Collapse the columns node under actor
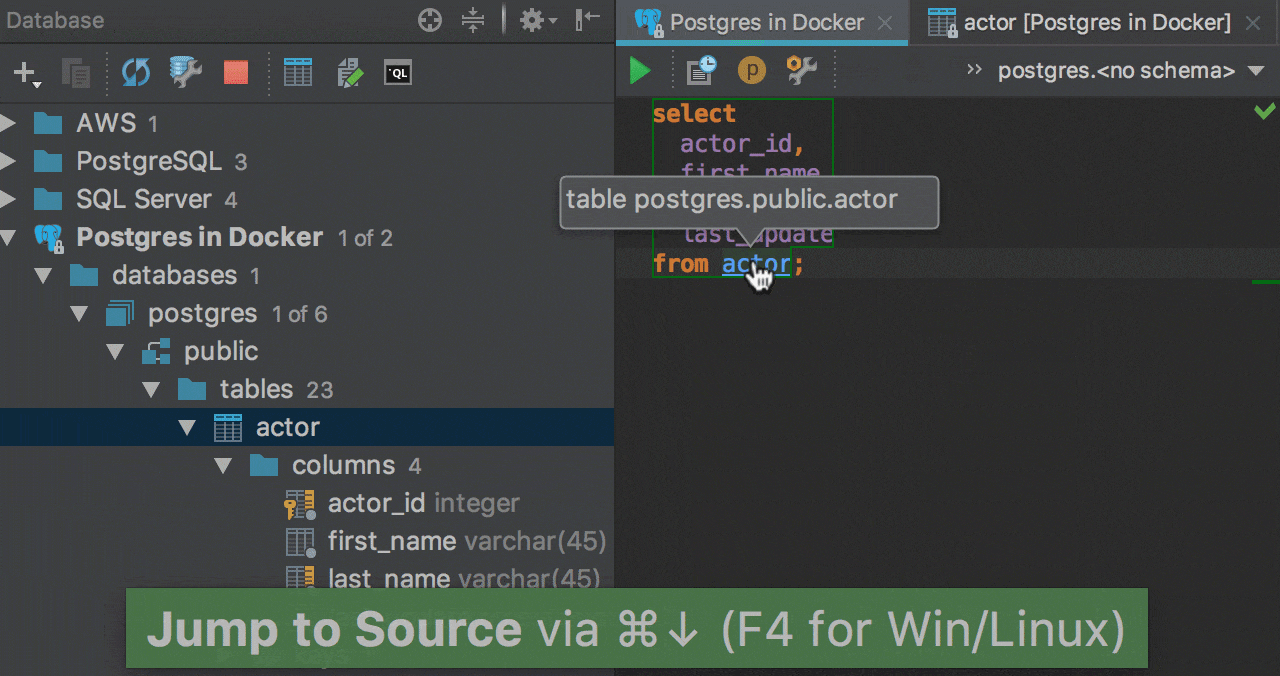Image resolution: width=1280 pixels, height=676 pixels. (224, 466)
